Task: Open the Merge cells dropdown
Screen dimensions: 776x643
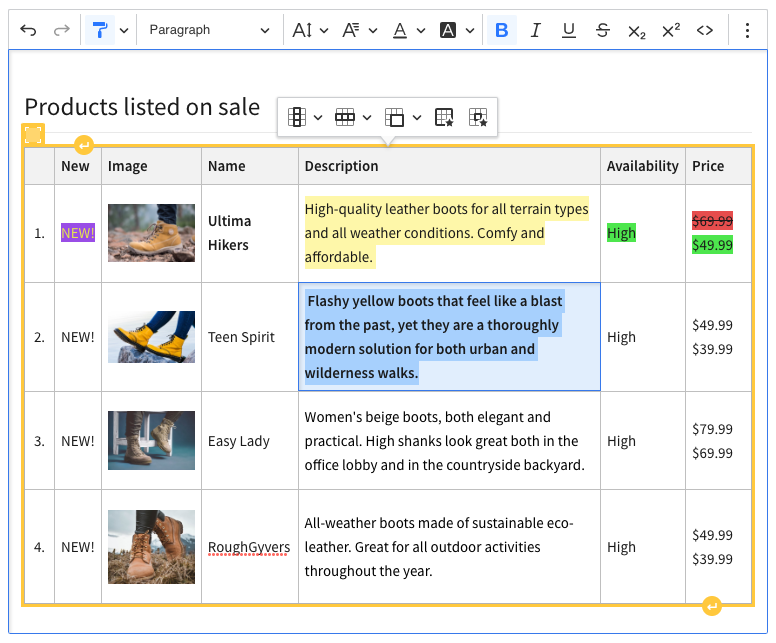Action: tap(403, 117)
